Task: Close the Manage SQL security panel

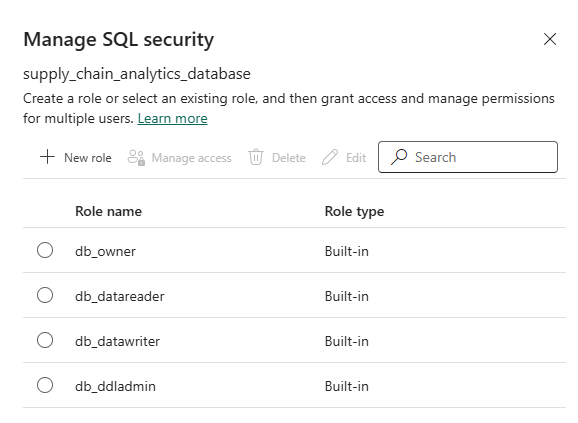Action: [x=550, y=39]
